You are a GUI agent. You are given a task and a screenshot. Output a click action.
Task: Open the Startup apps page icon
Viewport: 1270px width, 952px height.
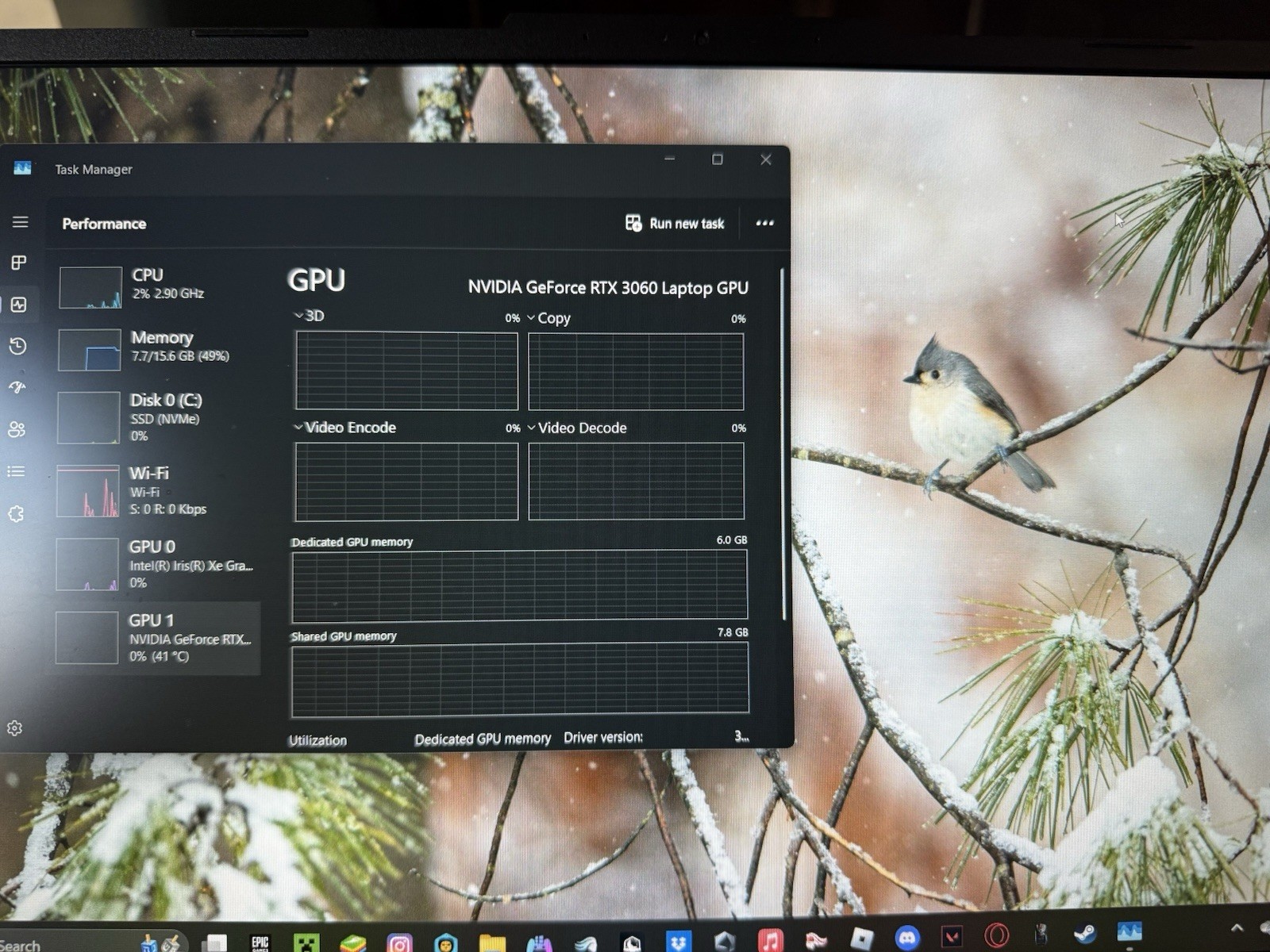(17, 387)
